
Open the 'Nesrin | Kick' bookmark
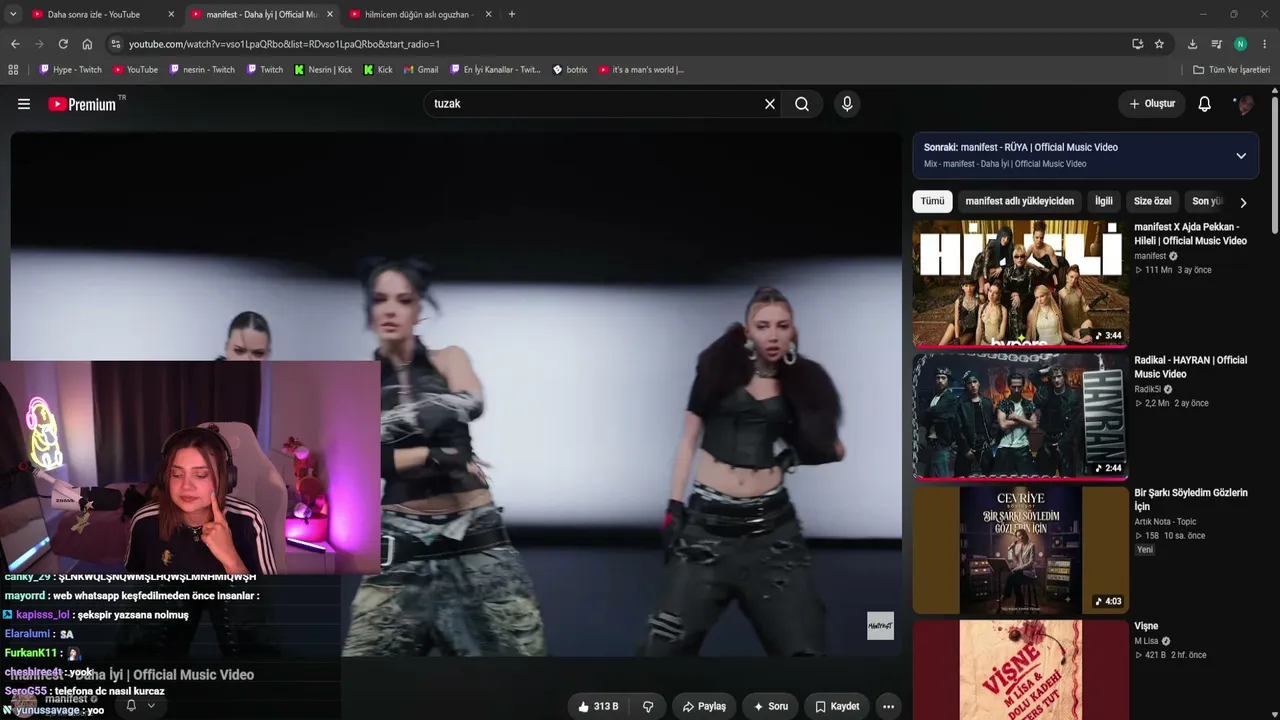coord(323,70)
